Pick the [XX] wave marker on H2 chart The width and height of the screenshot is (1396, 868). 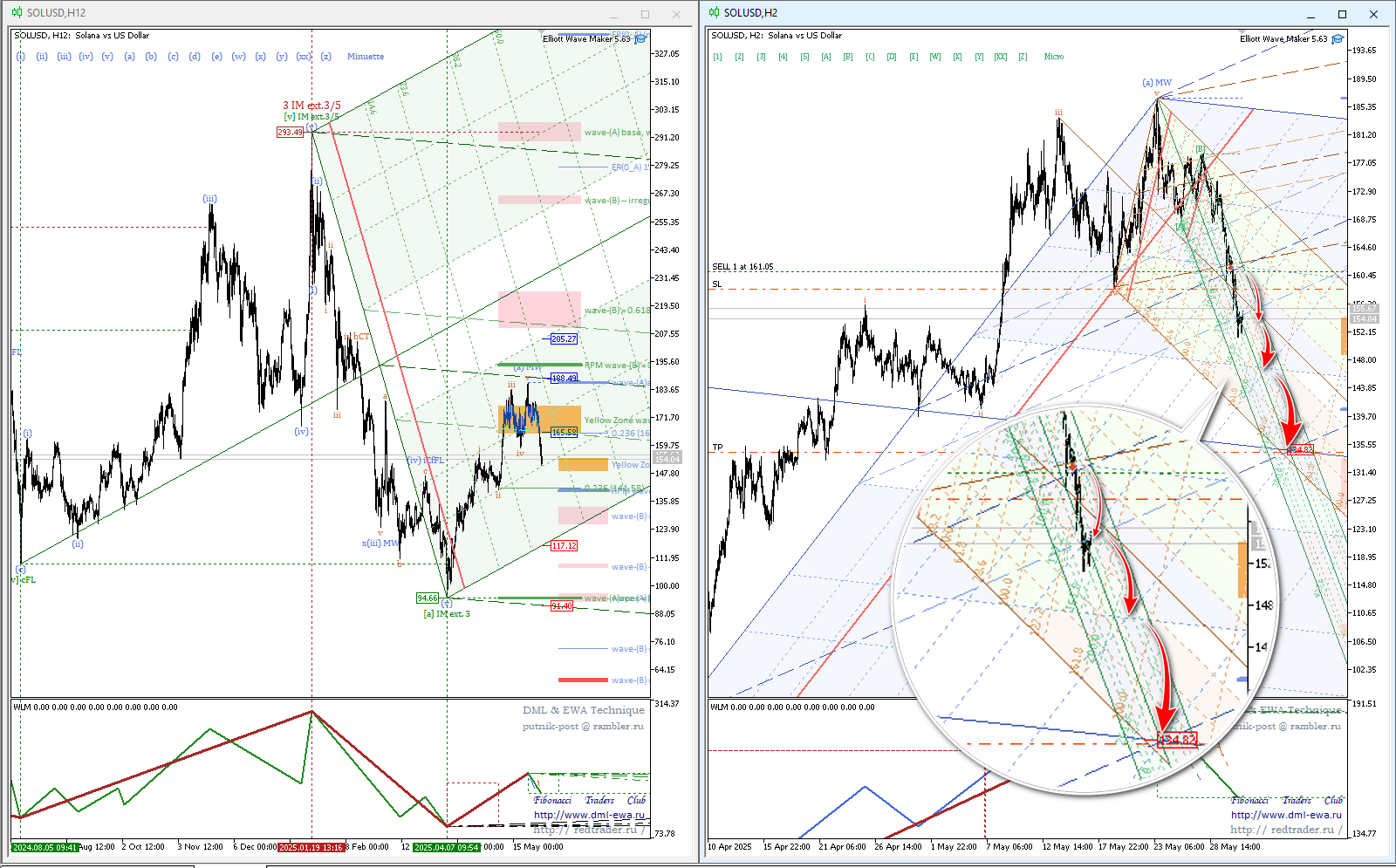[1001, 57]
